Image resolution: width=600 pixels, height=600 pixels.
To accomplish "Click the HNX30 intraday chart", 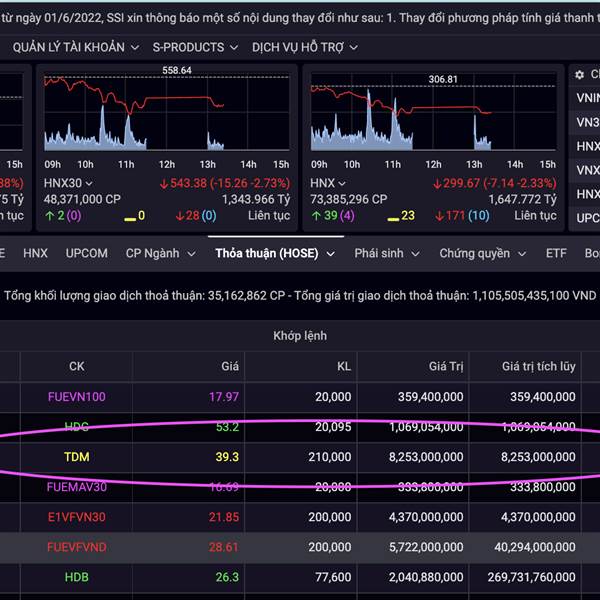I will click(x=167, y=112).
